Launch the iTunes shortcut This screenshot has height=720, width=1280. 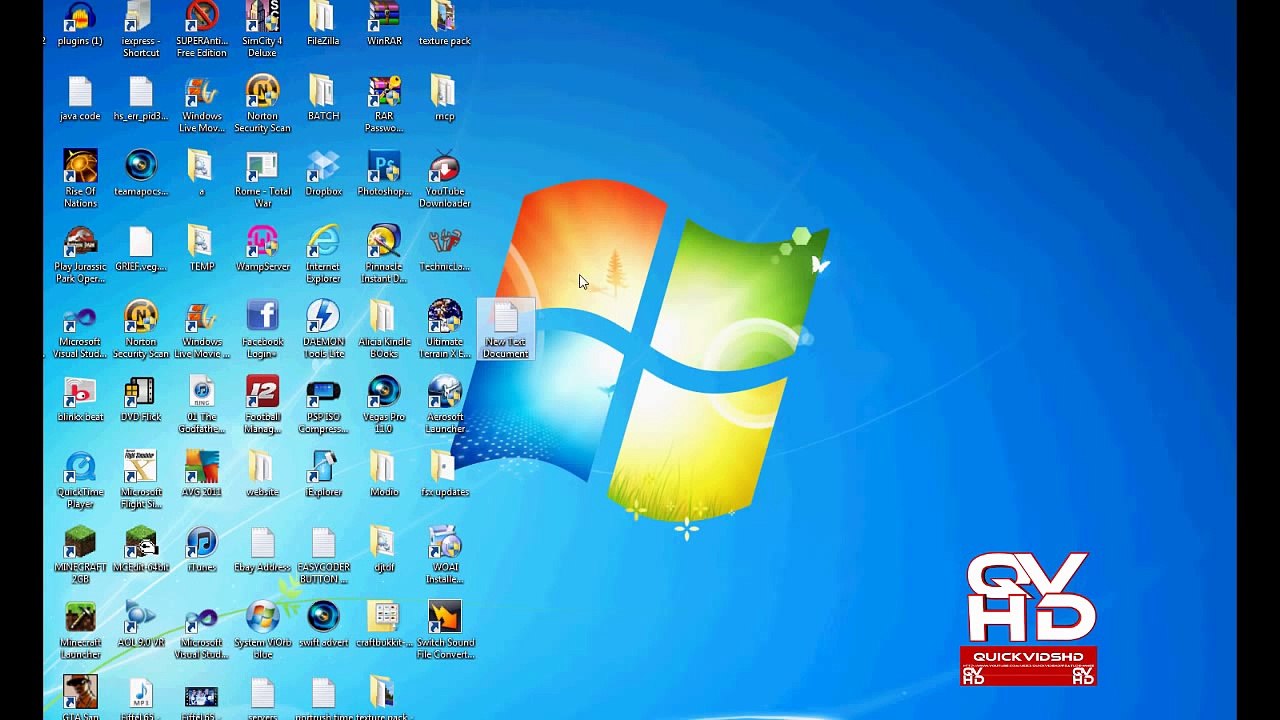(201, 549)
